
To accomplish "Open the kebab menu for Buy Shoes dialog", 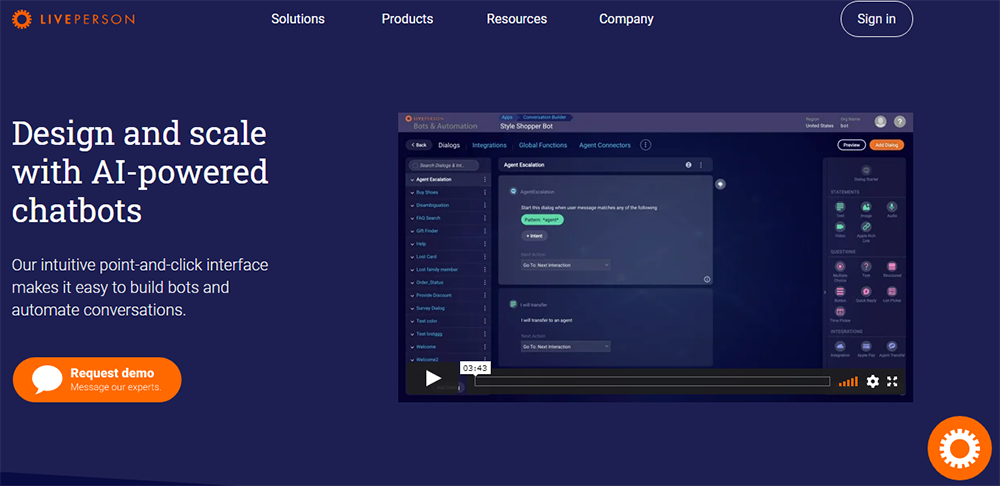I will (x=485, y=192).
